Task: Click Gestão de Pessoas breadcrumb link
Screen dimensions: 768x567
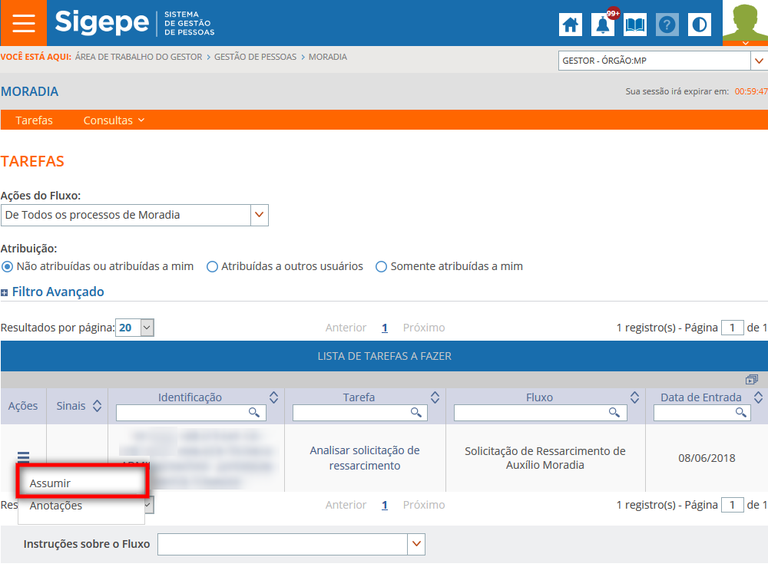Action: (x=255, y=57)
